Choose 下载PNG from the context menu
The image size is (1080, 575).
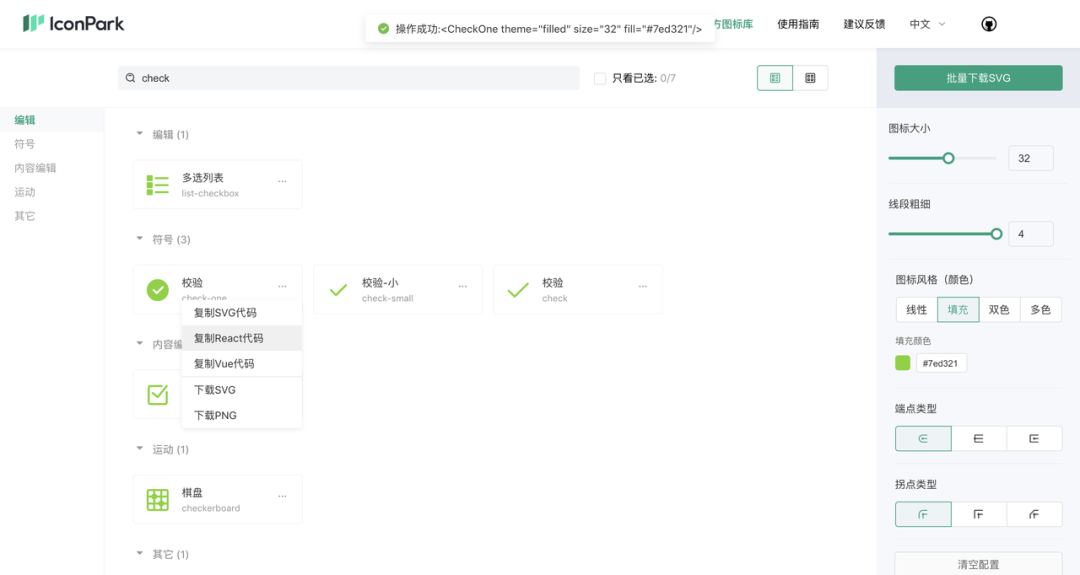242,415
